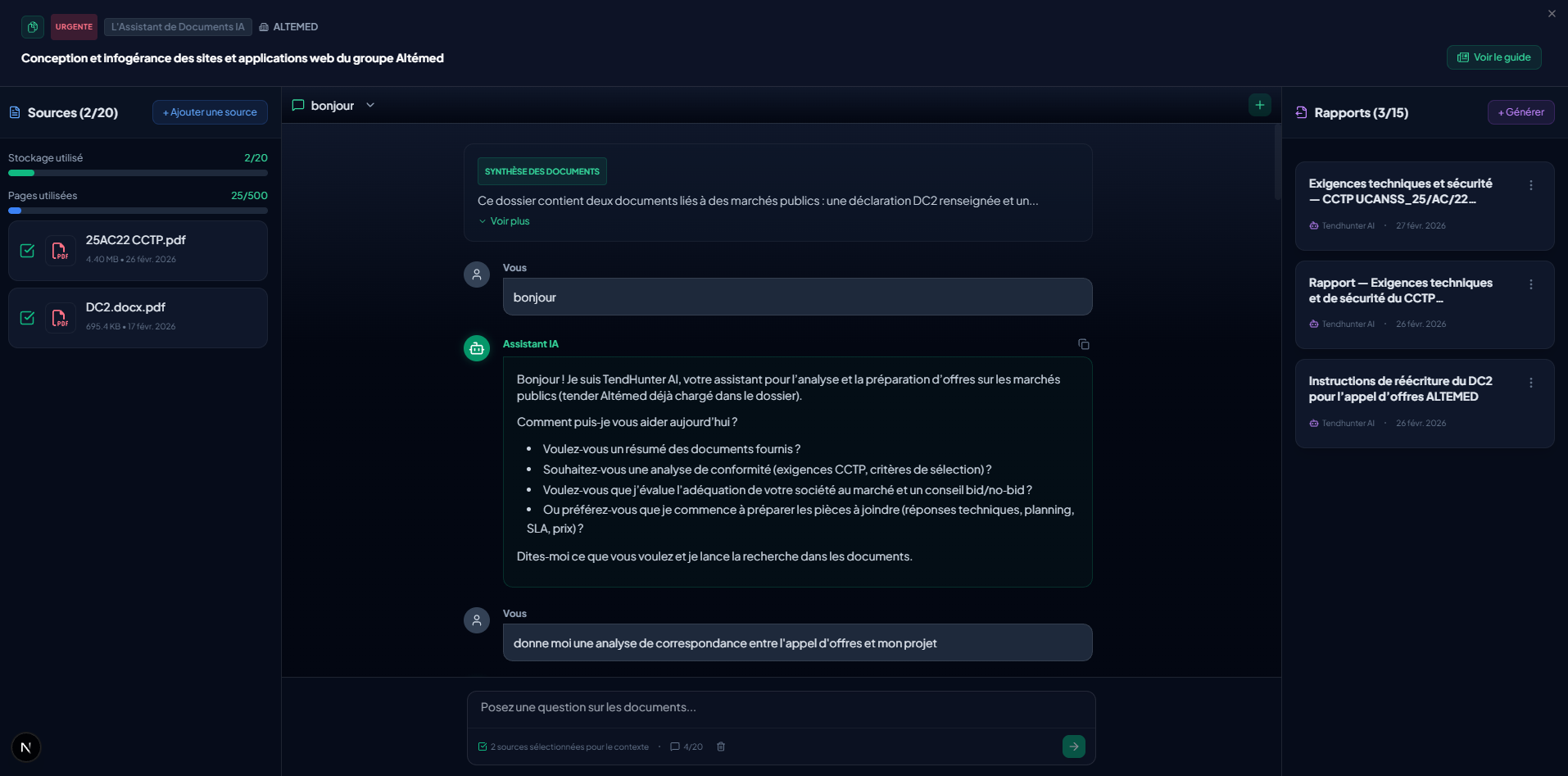Image resolution: width=1568 pixels, height=776 pixels.
Task: Open options for Rapport — Exigences techniques report
Action: tap(1530, 284)
